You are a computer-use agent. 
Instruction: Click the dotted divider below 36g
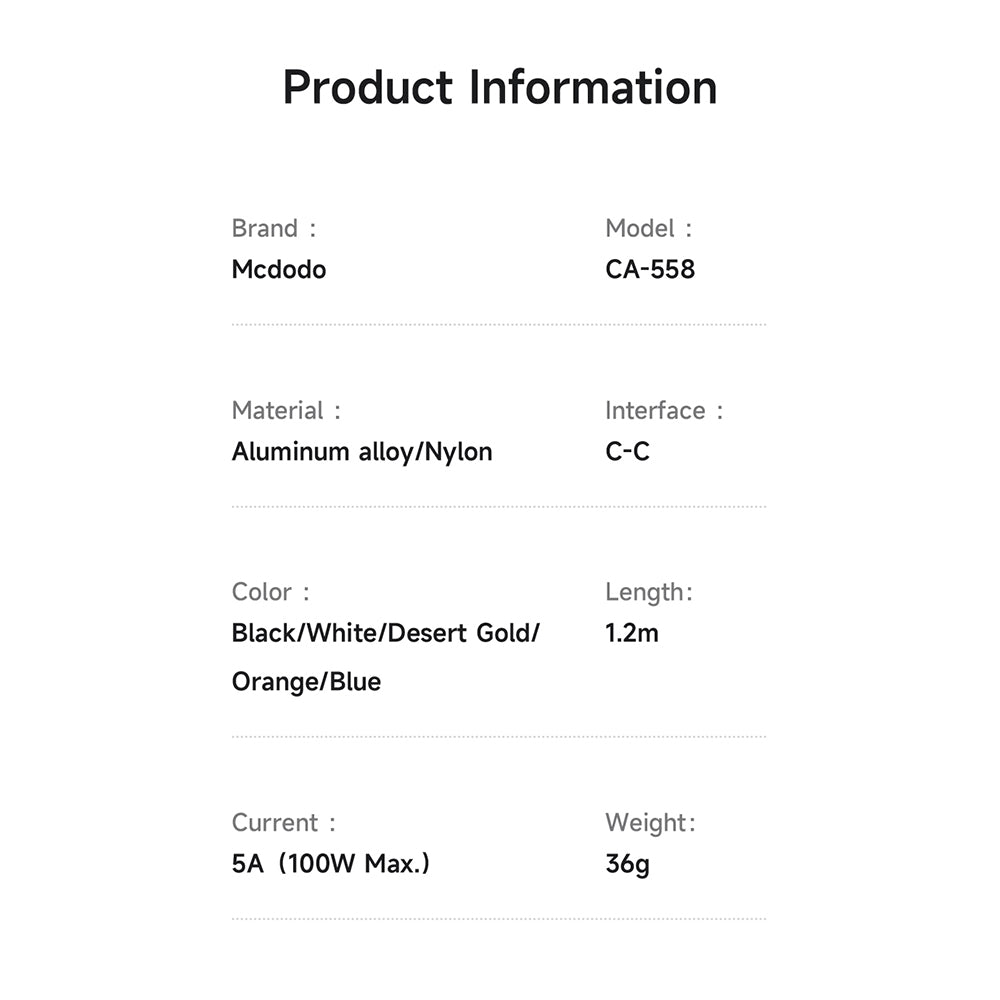tap(499, 919)
